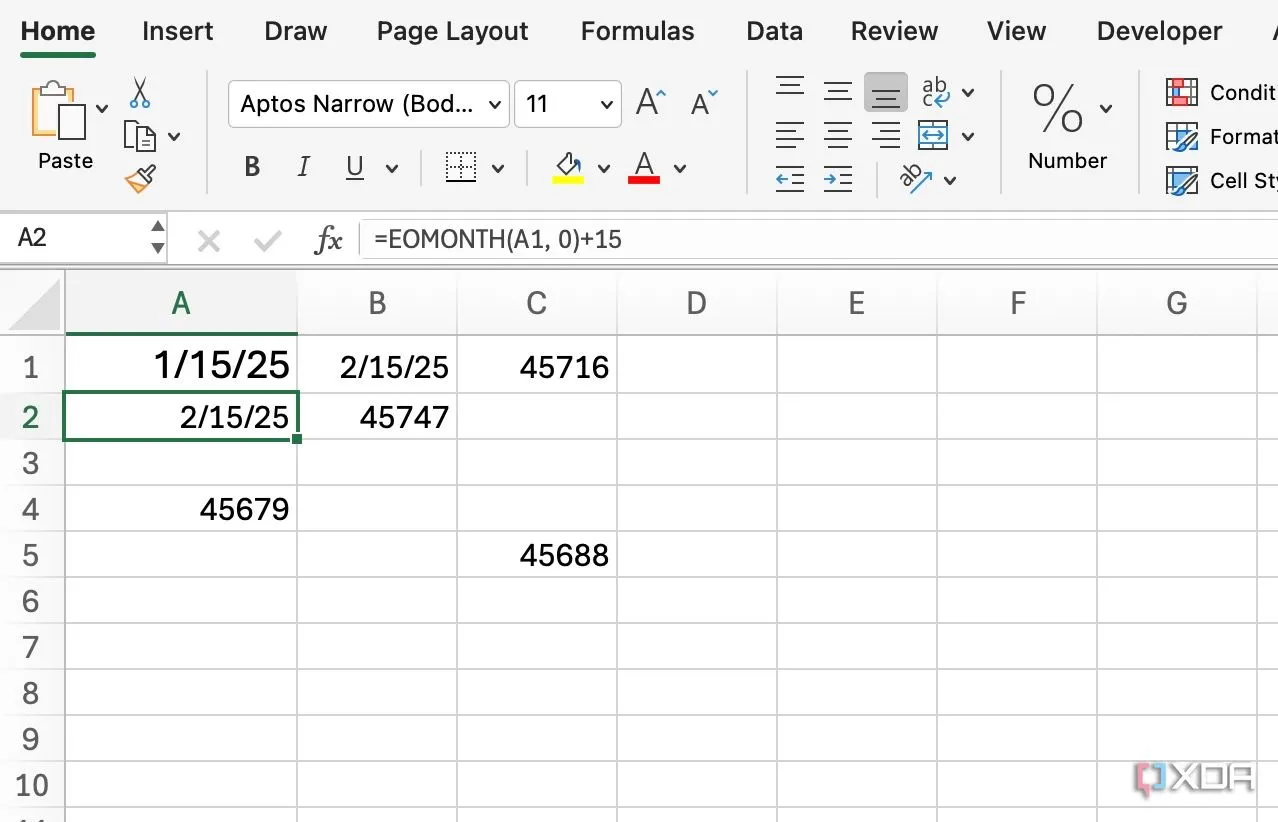The width and height of the screenshot is (1278, 822).
Task: Click the Conditional Formatting button
Action: [1221, 93]
